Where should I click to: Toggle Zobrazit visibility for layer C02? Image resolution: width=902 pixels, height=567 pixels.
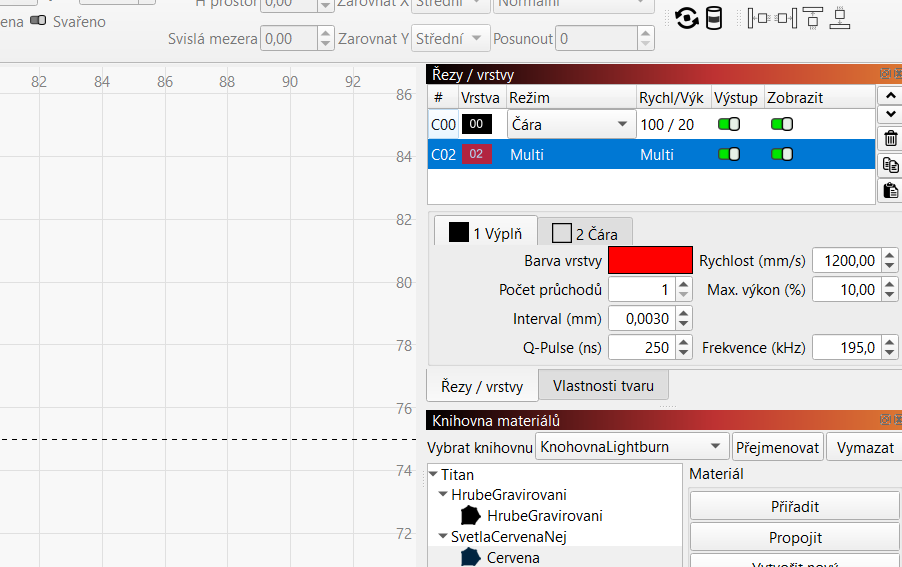click(781, 154)
